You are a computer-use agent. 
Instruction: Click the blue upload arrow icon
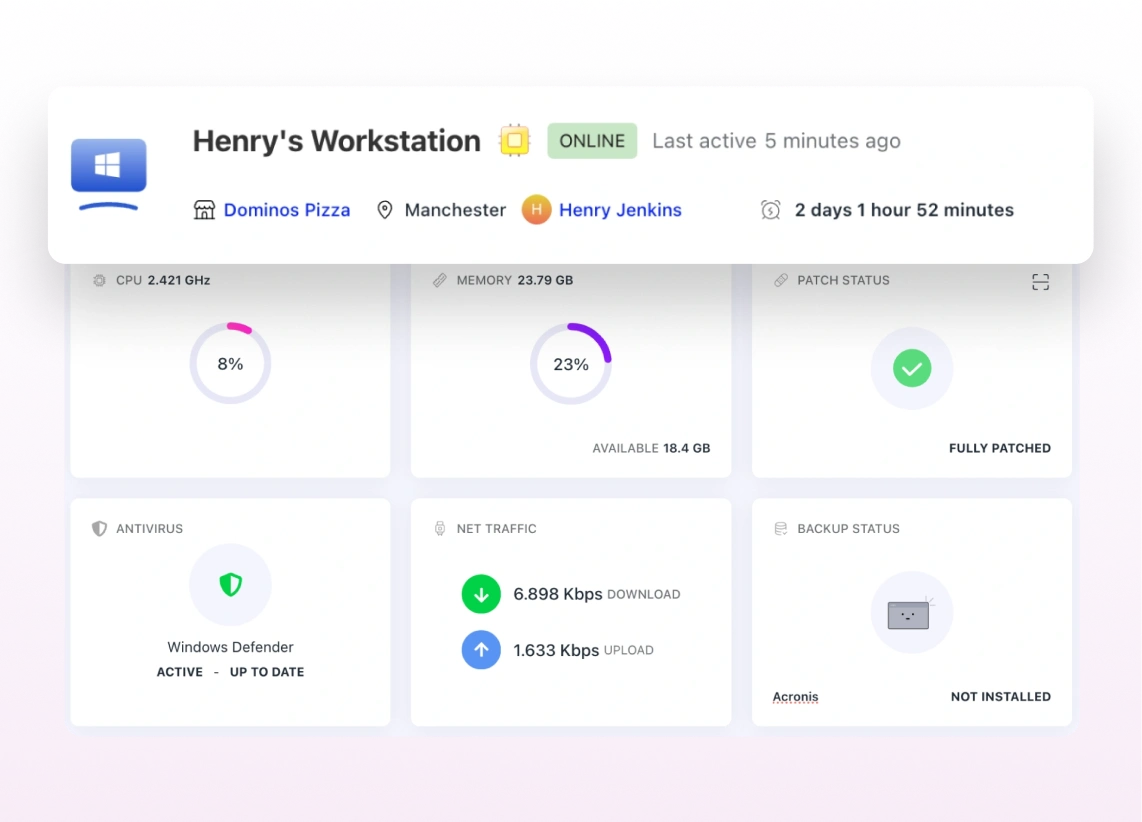point(481,650)
